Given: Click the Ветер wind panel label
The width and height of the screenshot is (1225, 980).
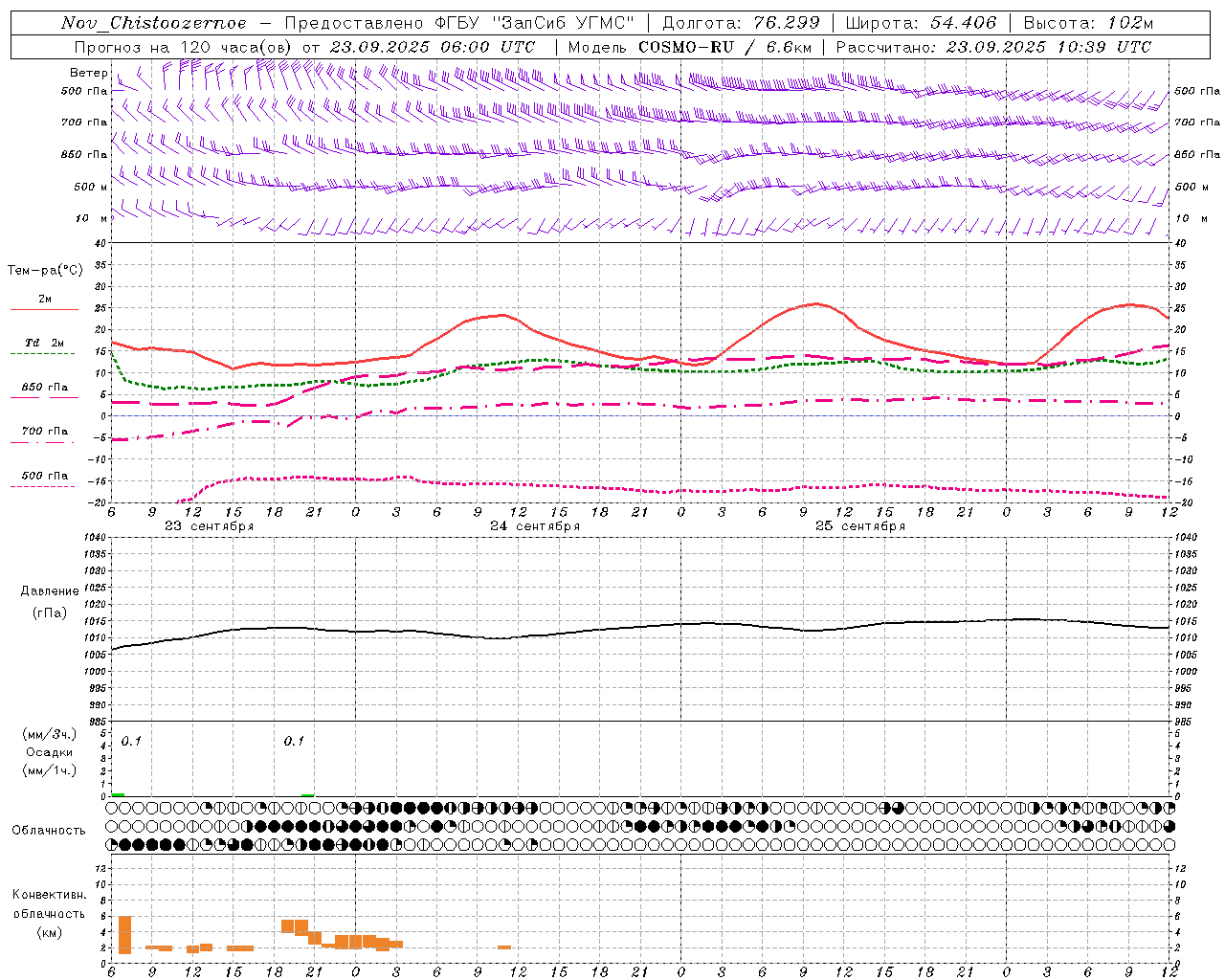Looking at the screenshot, I should point(88,73).
